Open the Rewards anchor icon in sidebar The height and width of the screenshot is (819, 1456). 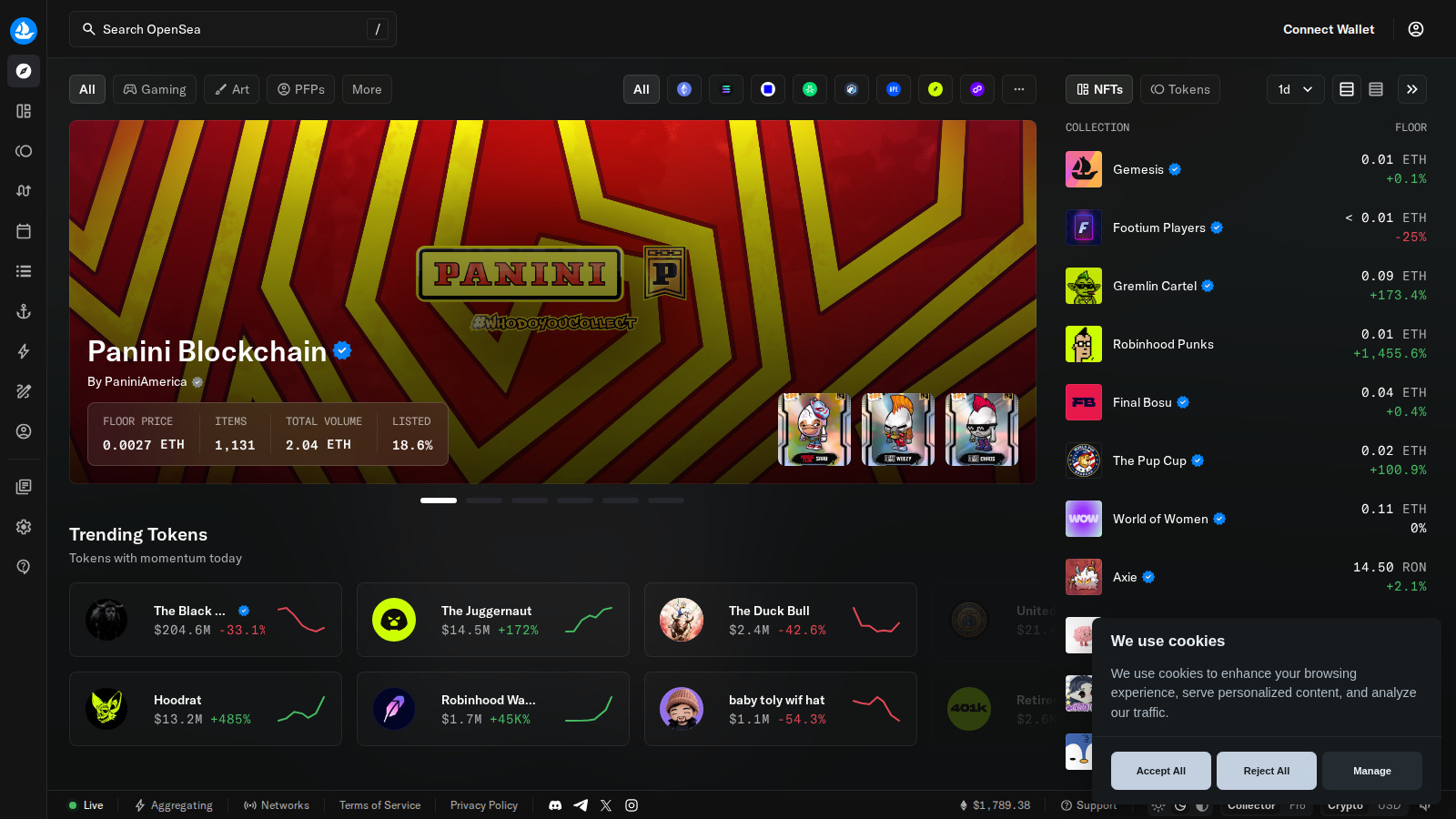point(24,311)
